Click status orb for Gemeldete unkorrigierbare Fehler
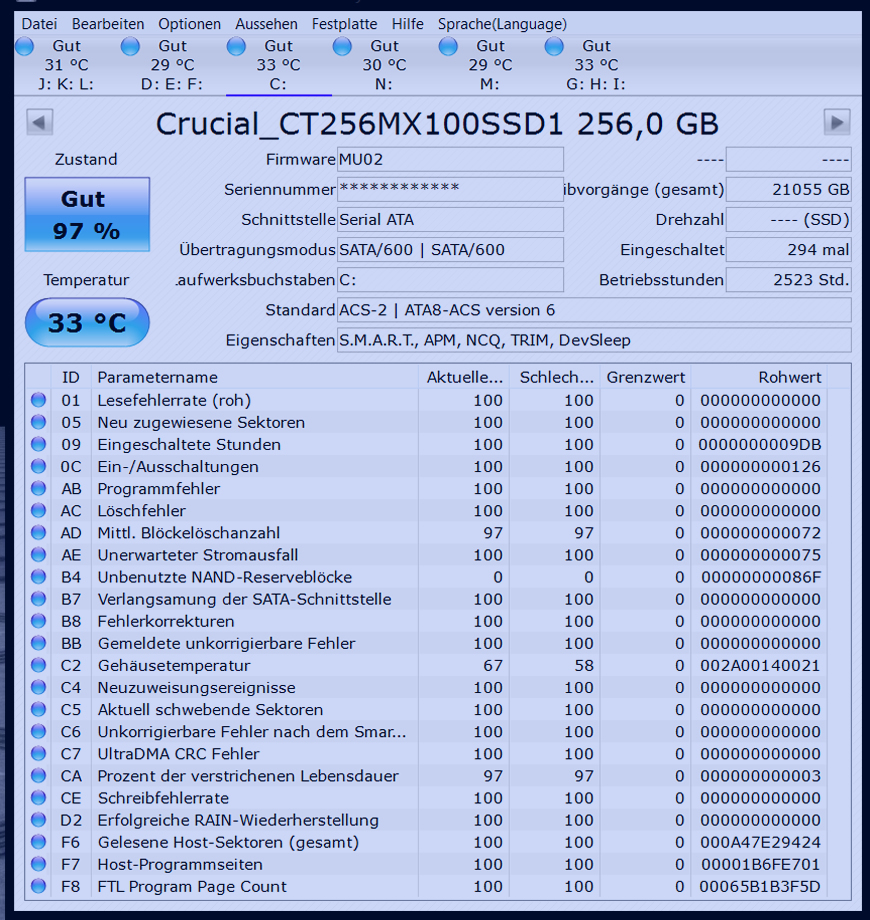Screen dimensions: 870x920 (x=39, y=643)
